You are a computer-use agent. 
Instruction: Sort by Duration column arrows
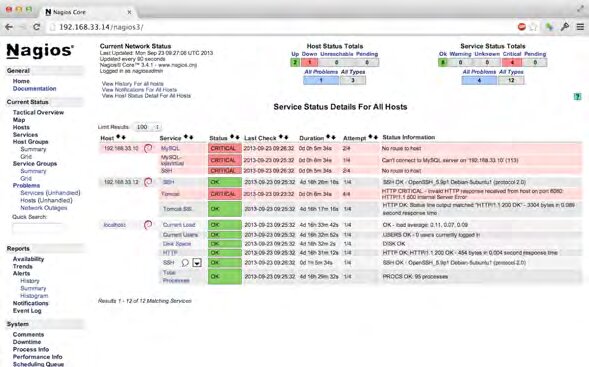pos(331,137)
